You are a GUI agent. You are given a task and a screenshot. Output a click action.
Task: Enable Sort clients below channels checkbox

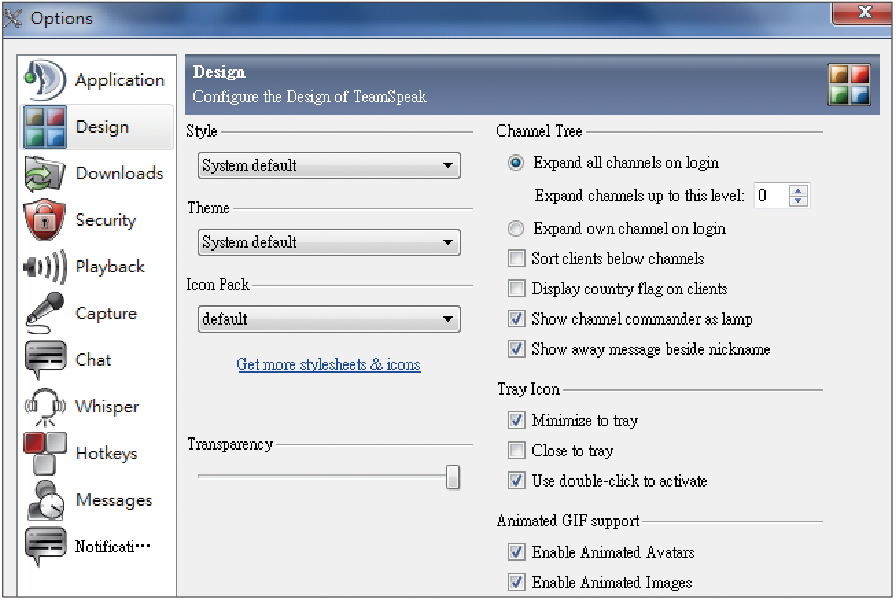tap(516, 259)
